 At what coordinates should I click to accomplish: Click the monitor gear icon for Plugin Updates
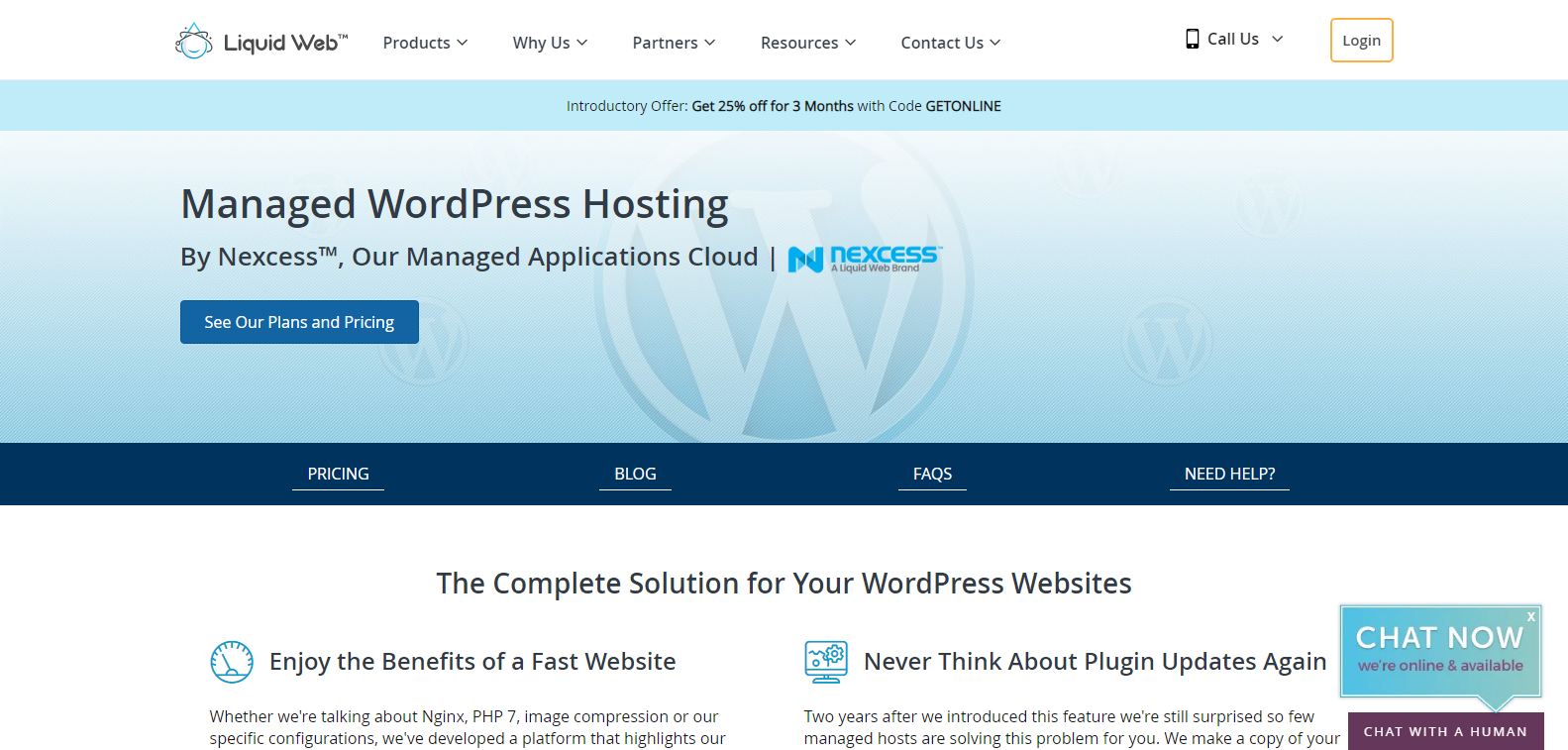pos(826,662)
